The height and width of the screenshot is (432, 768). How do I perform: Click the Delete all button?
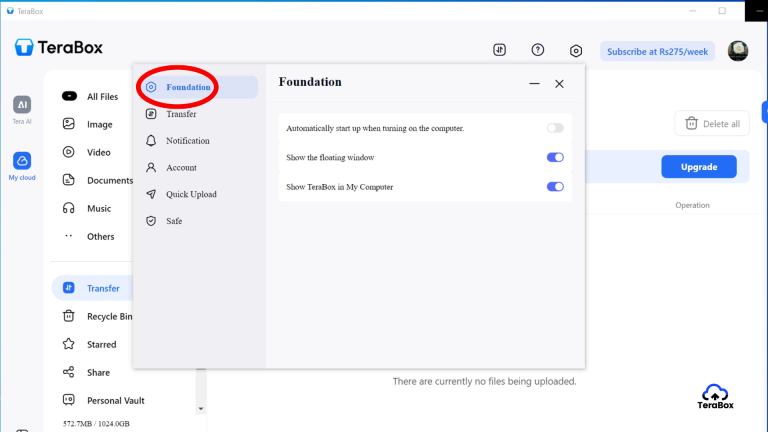tap(712, 123)
